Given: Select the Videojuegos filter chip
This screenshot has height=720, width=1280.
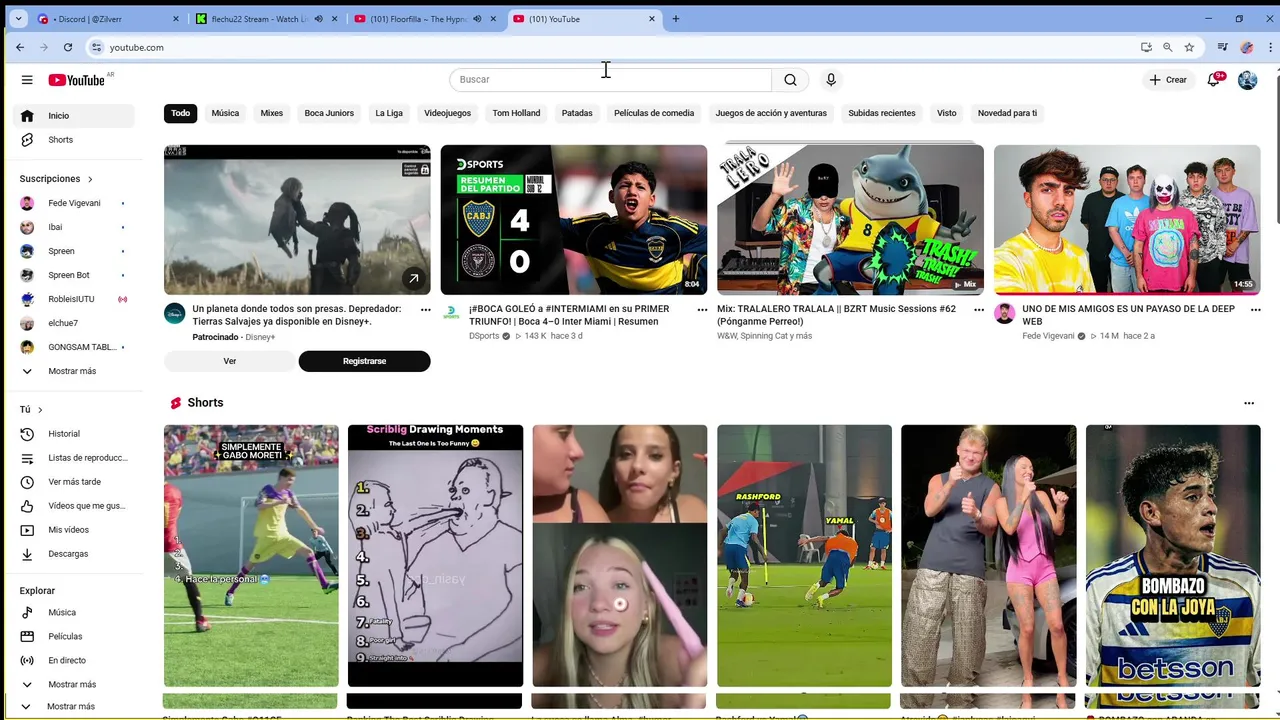Looking at the screenshot, I should [447, 113].
